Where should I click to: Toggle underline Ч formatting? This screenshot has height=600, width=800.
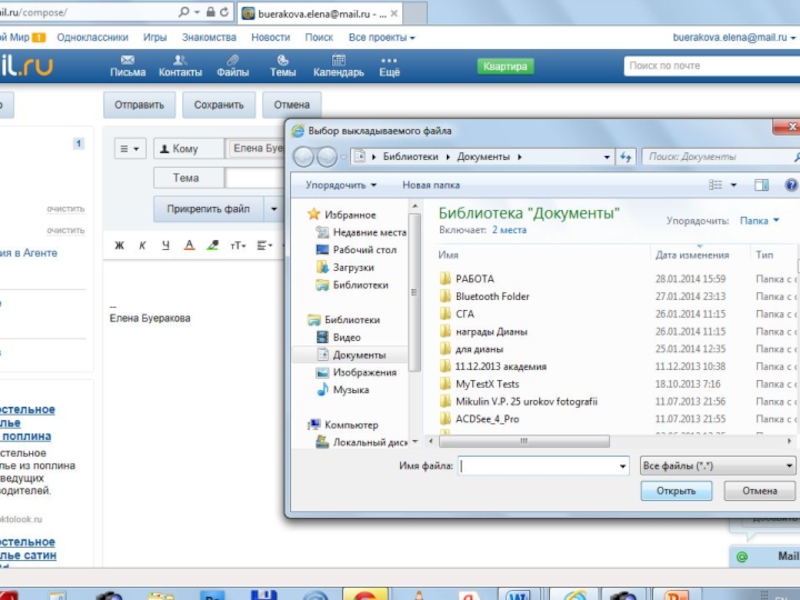pos(165,245)
